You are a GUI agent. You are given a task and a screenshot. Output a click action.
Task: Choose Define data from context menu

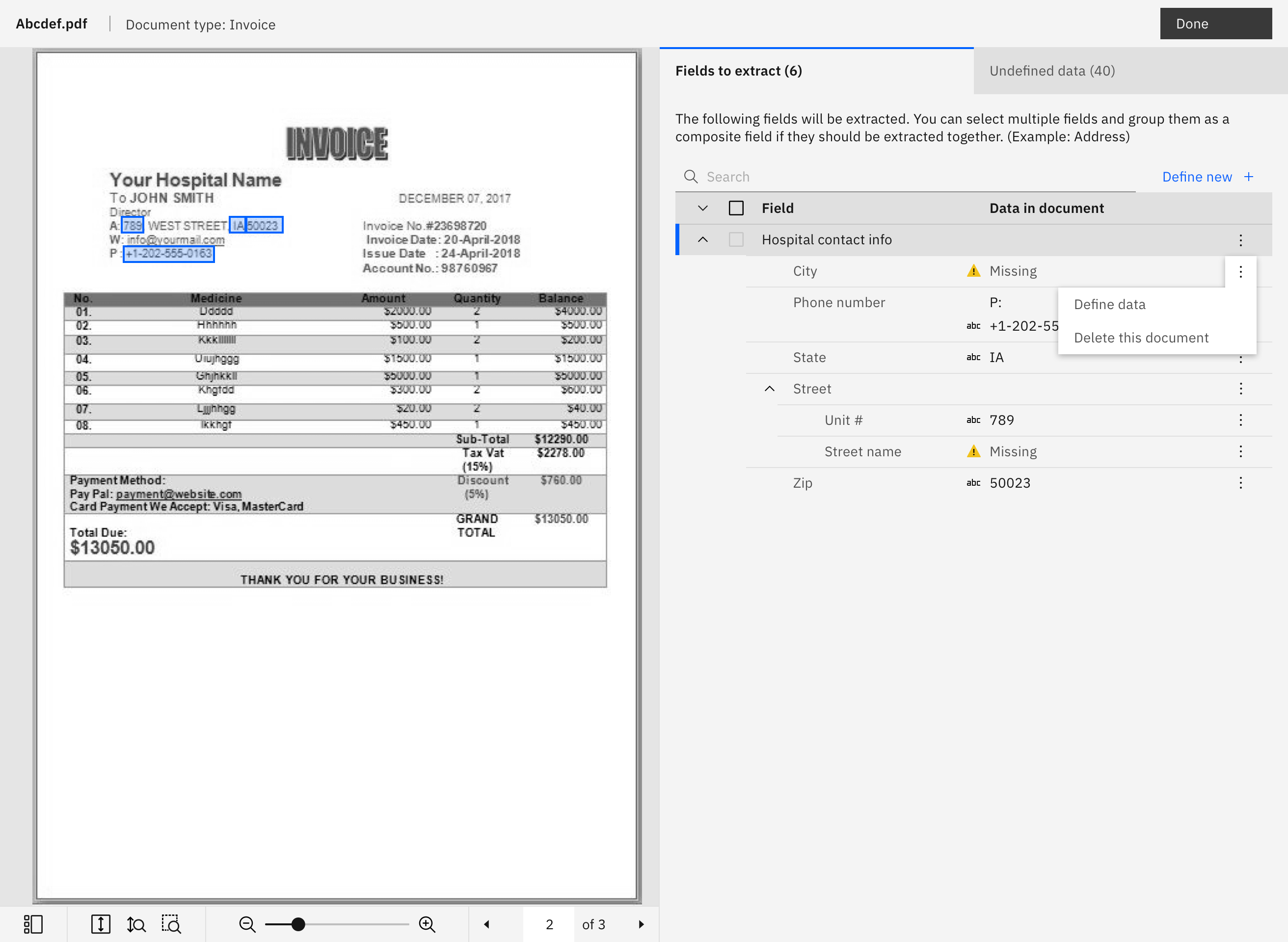coord(1109,305)
